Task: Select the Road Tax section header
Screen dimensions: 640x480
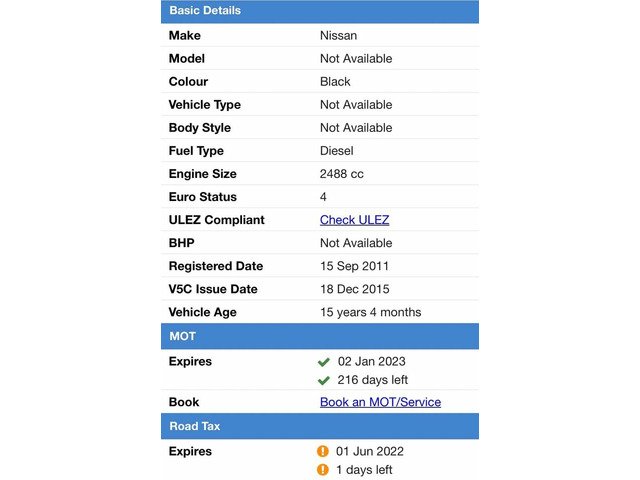Action: [320, 426]
